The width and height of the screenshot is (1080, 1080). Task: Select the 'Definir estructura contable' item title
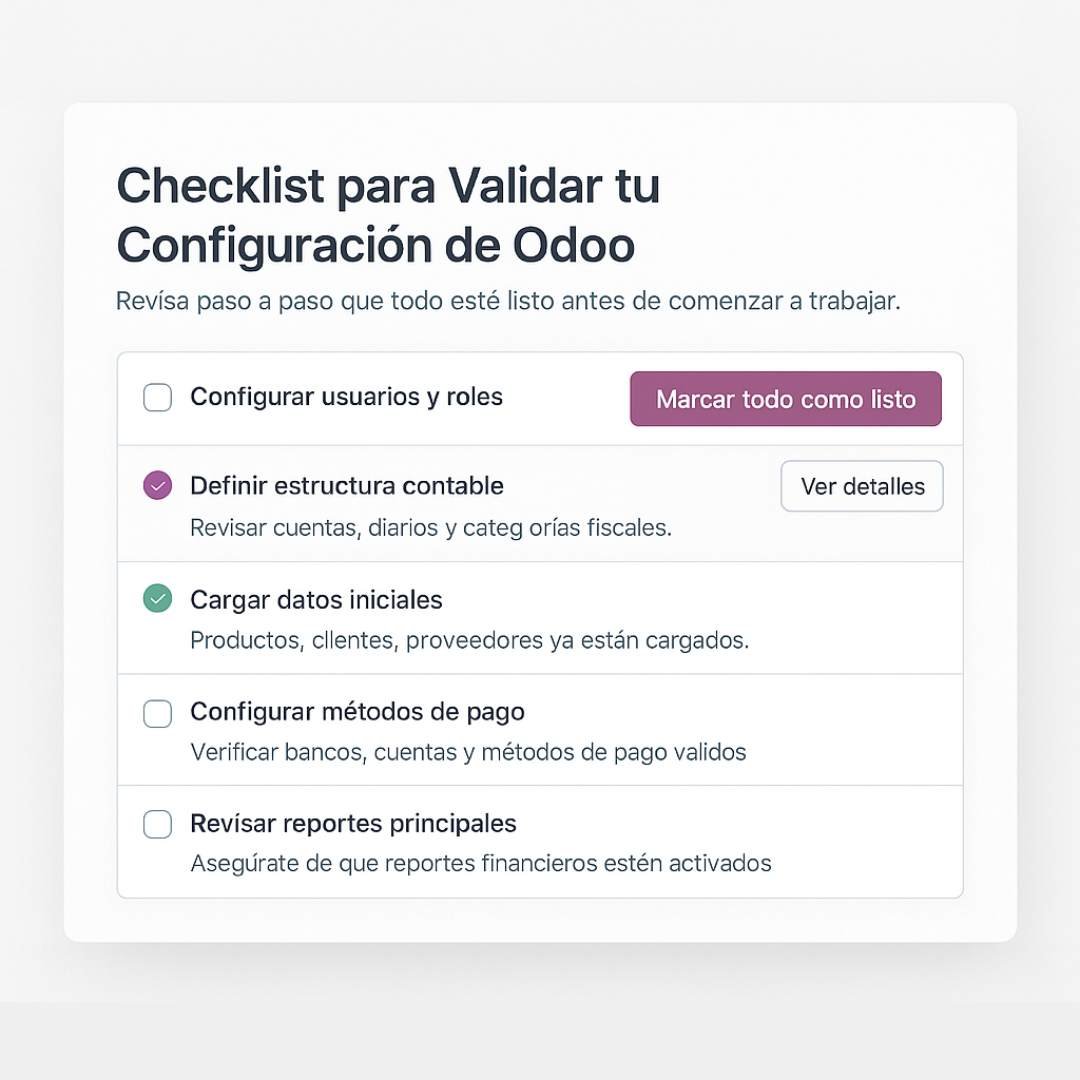pos(346,486)
